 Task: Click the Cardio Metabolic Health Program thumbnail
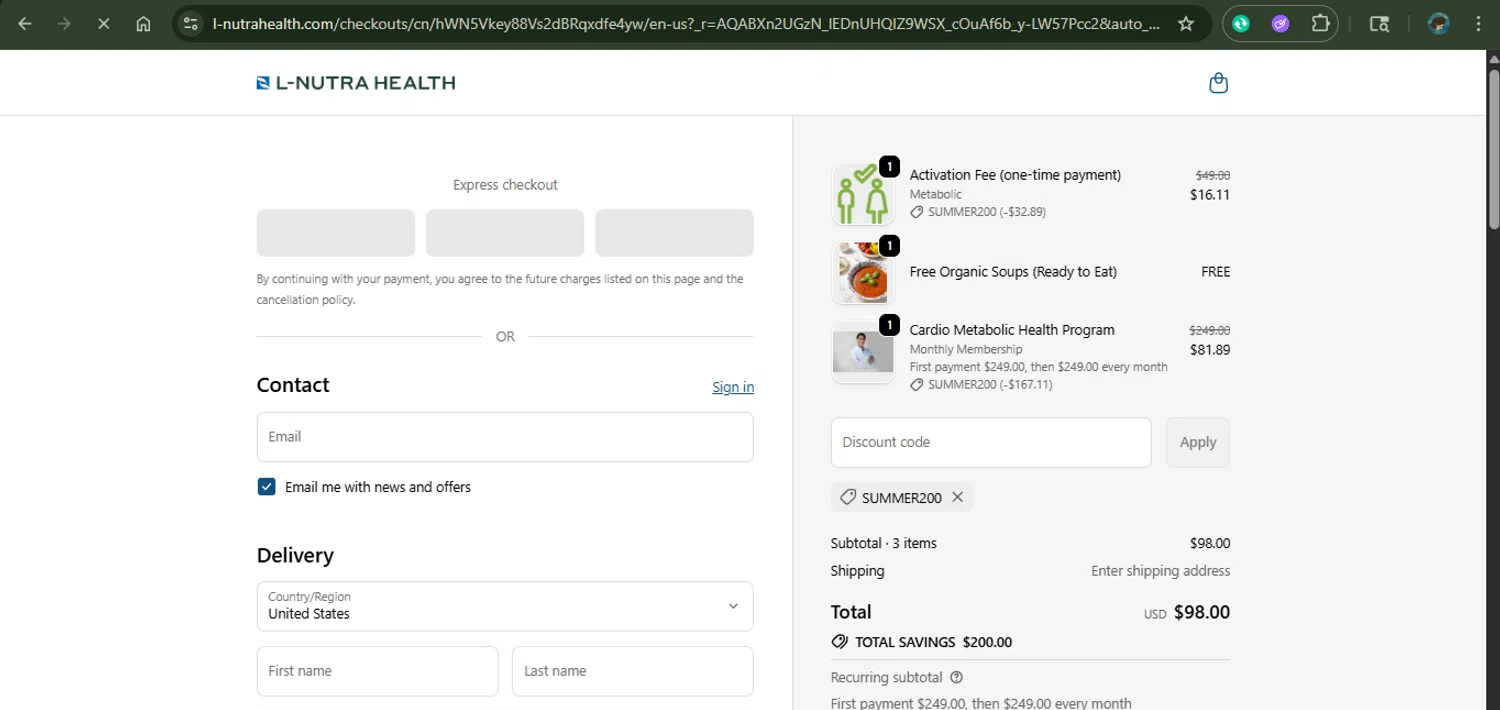click(862, 351)
